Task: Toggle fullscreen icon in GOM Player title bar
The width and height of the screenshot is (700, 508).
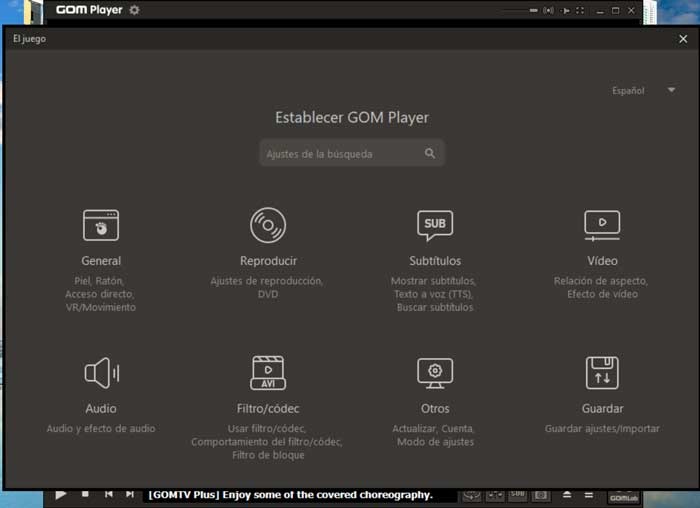Action: coord(580,10)
